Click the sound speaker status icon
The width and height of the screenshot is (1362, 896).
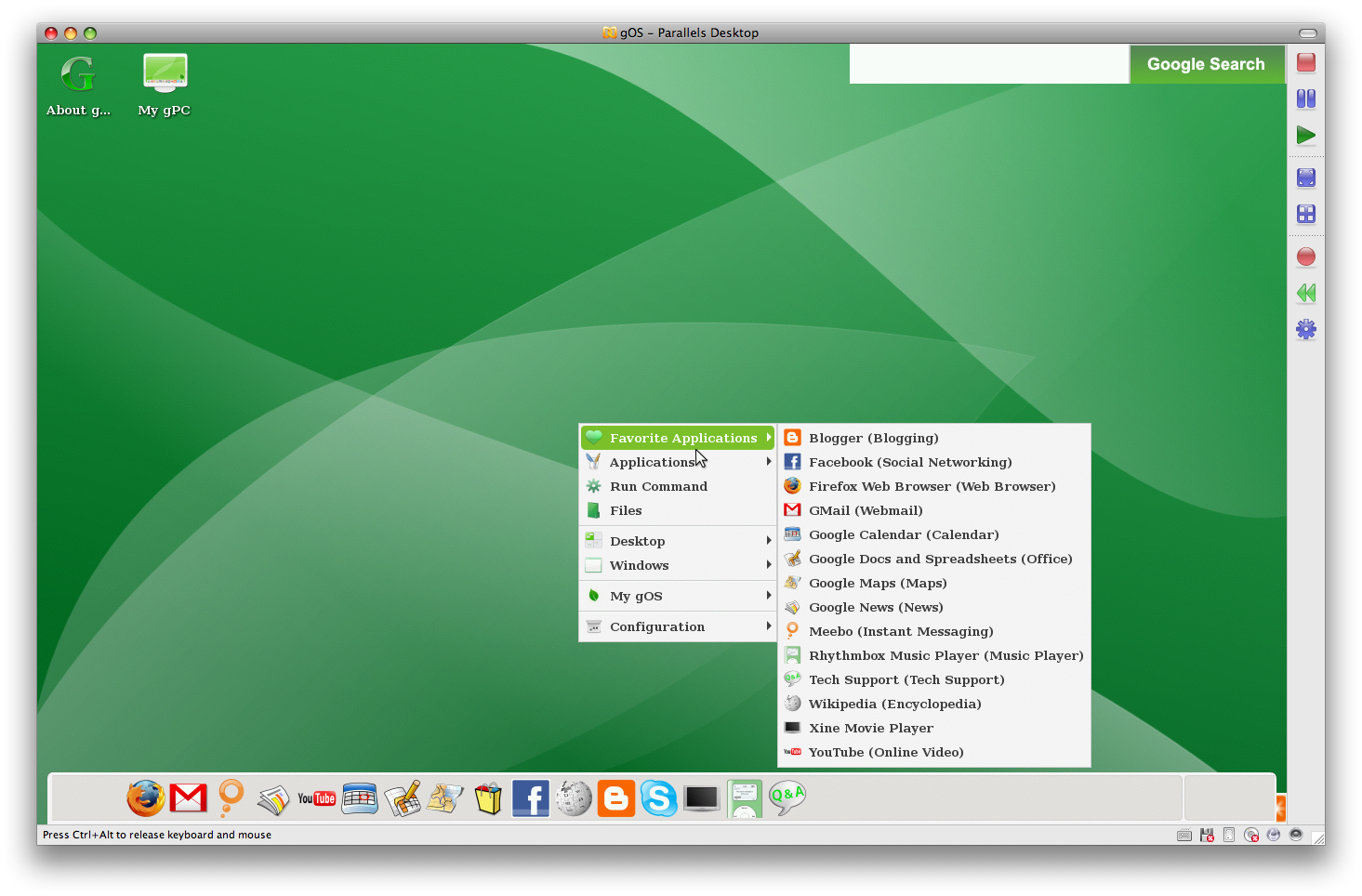click(1296, 835)
